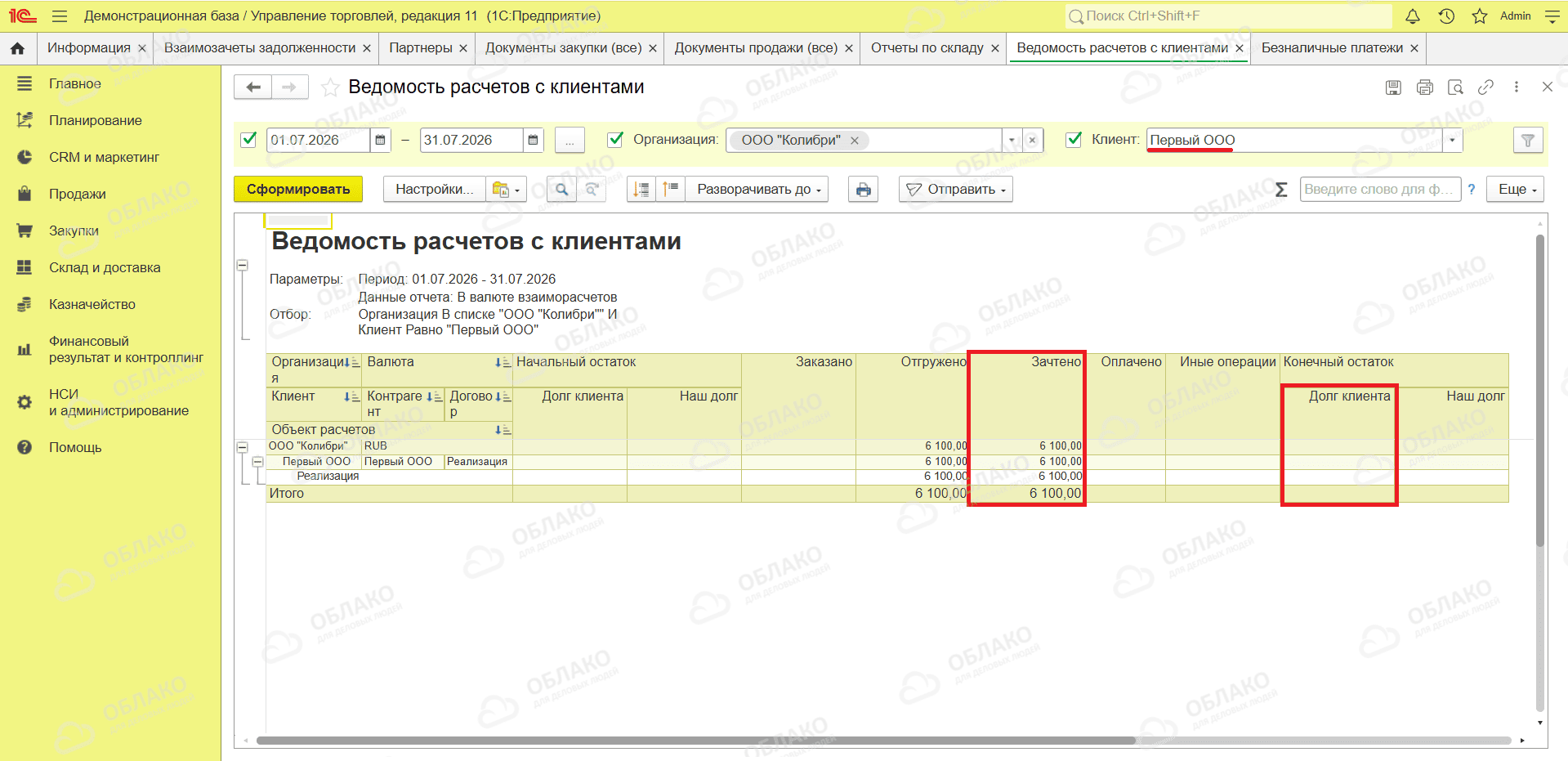Open the CRM и маркетинг section

coord(104,157)
